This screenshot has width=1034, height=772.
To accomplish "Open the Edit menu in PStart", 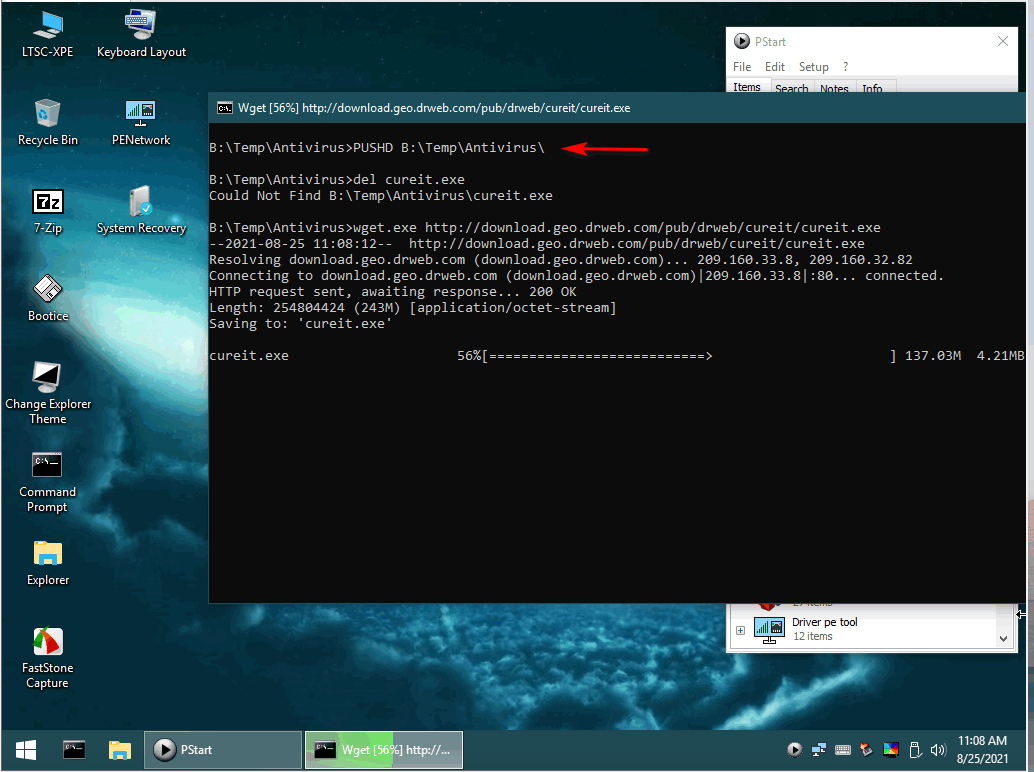I will click(775, 67).
